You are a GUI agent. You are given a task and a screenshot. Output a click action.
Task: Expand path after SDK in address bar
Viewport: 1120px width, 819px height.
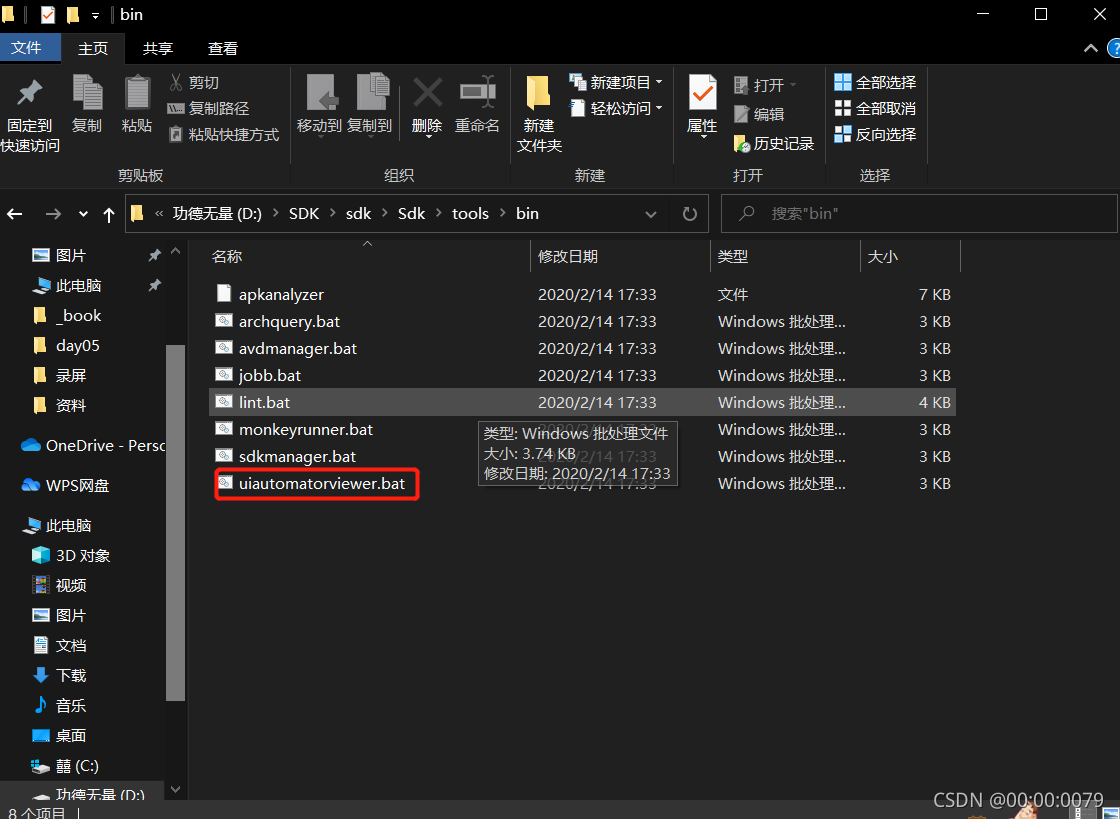tap(333, 213)
